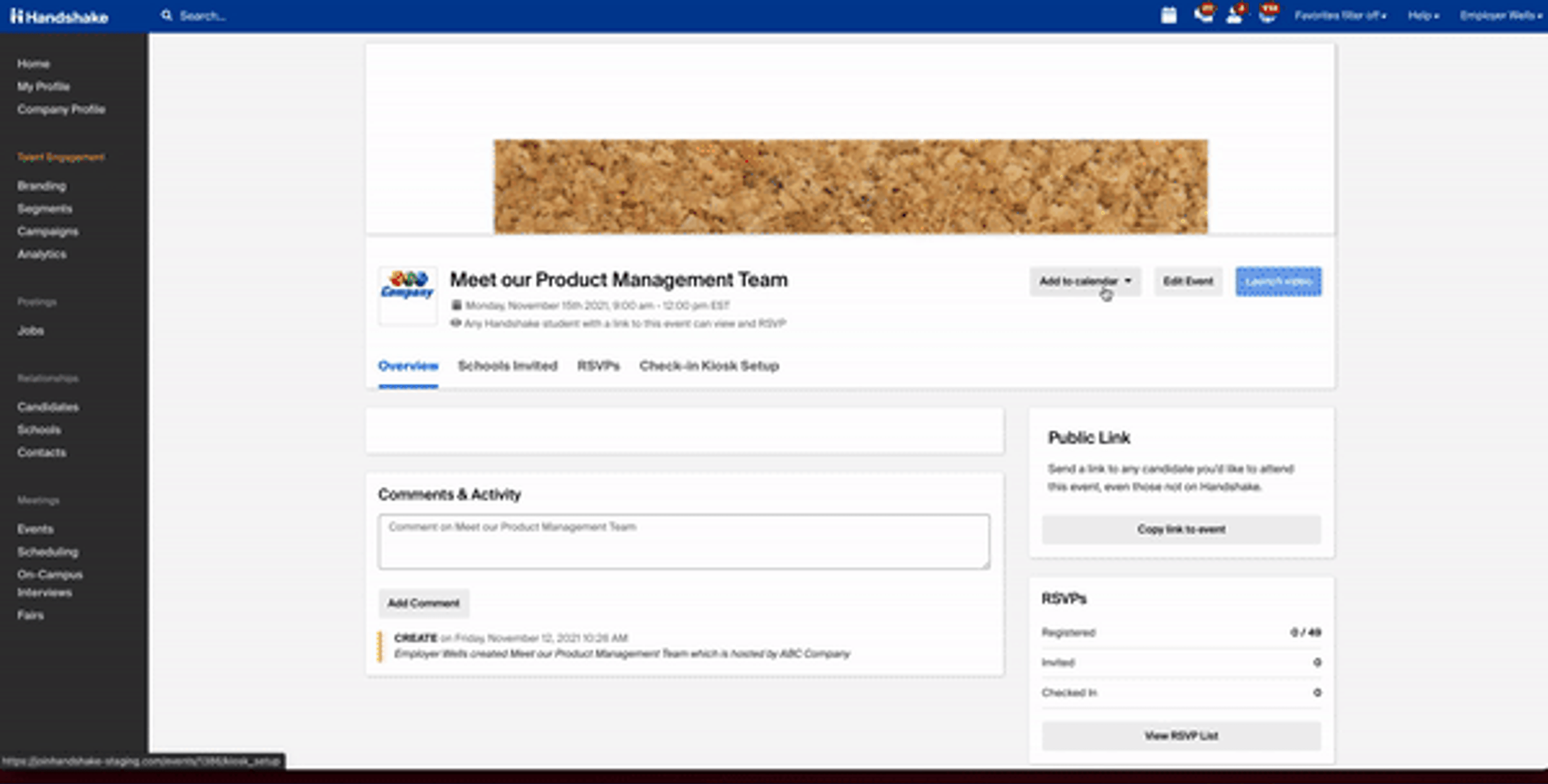Viewport: 1548px width, 784px height.
Task: Expand the Help menu
Action: pyautogui.click(x=1422, y=16)
